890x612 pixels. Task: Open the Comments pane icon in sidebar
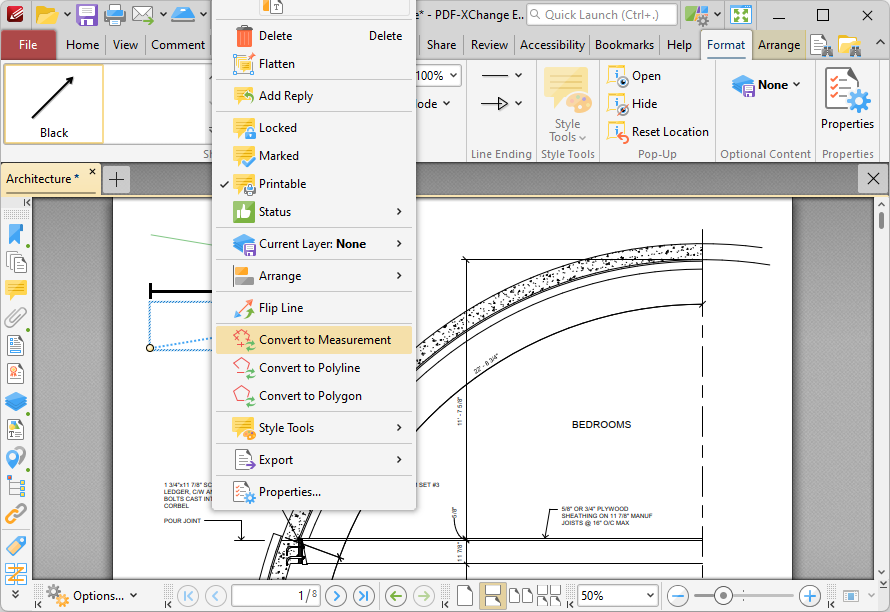click(x=15, y=290)
